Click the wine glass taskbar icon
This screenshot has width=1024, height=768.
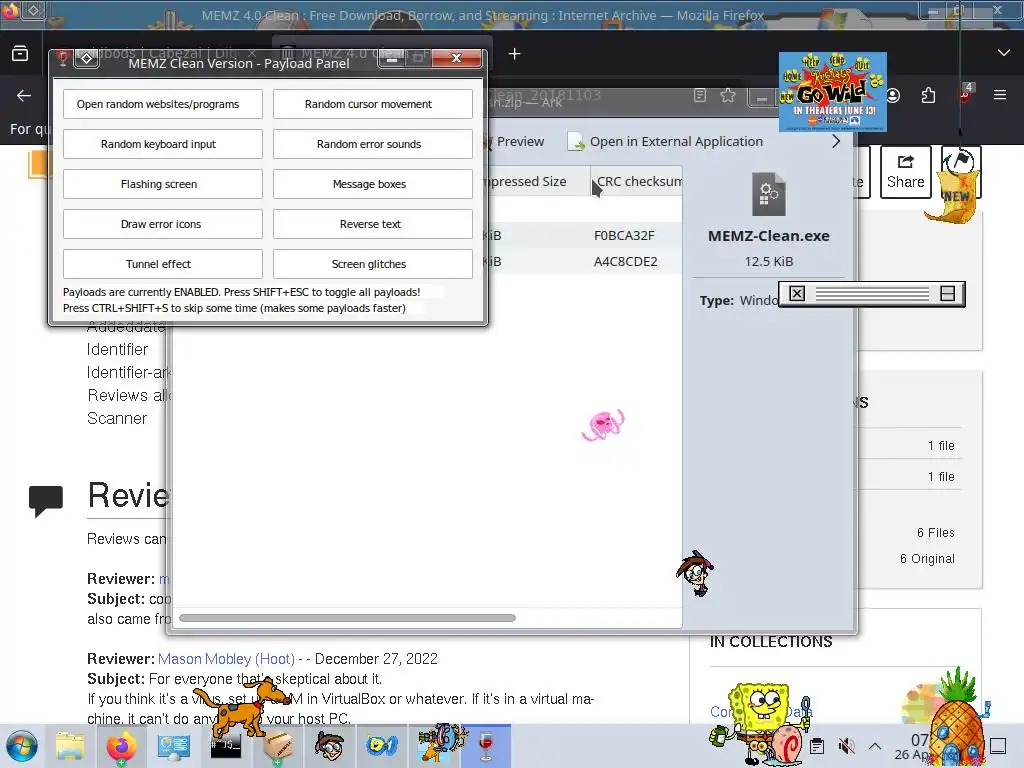click(x=486, y=746)
